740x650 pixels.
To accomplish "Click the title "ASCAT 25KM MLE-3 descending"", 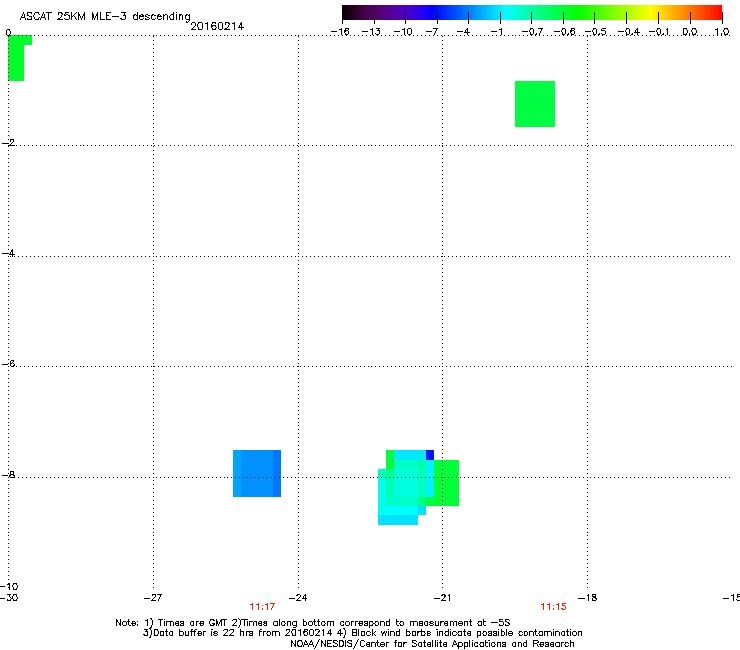I will 105,17.
